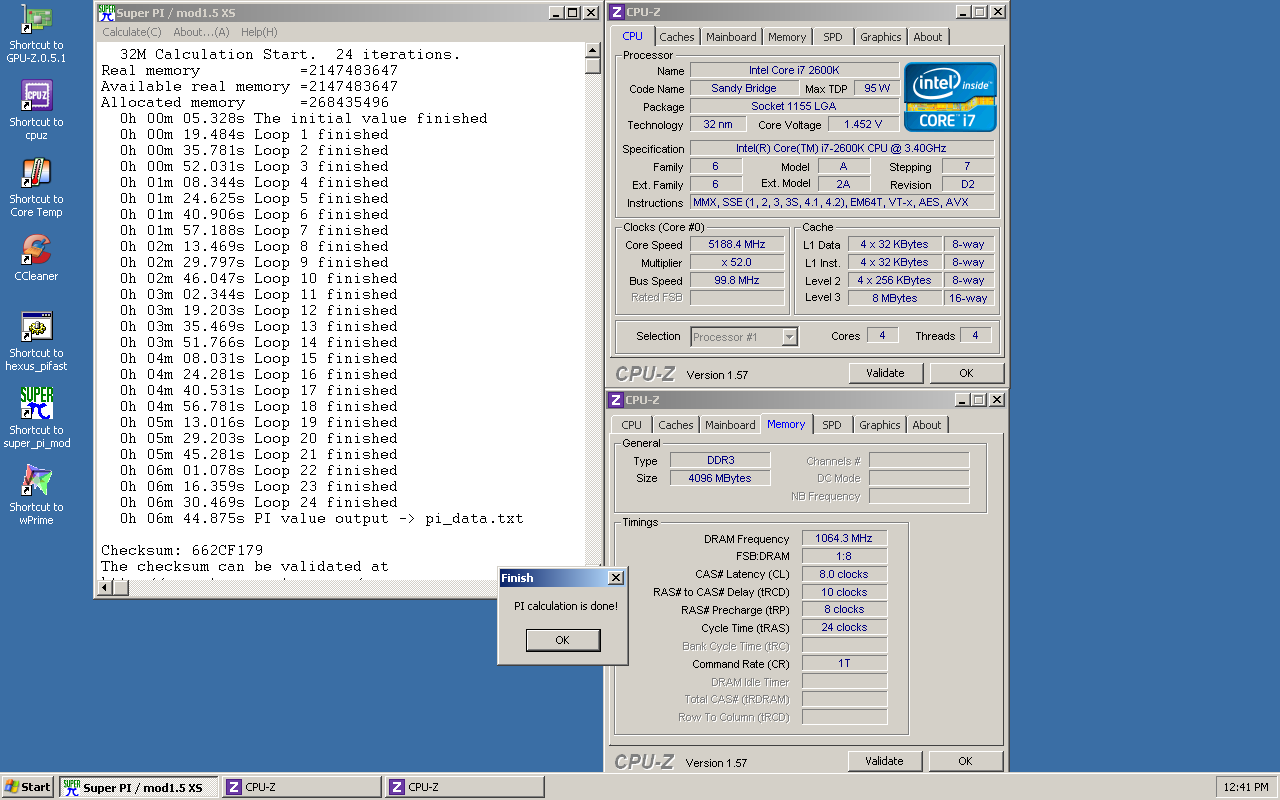Click the 12:41 PM system clock
The height and width of the screenshot is (800, 1280).
pyautogui.click(x=1246, y=787)
